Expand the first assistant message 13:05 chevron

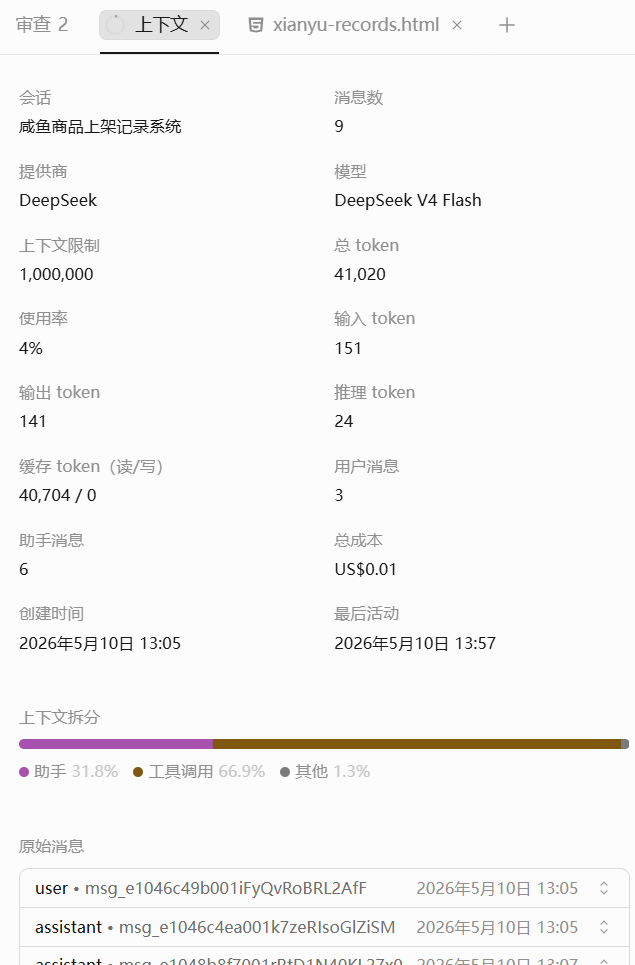(x=604, y=927)
